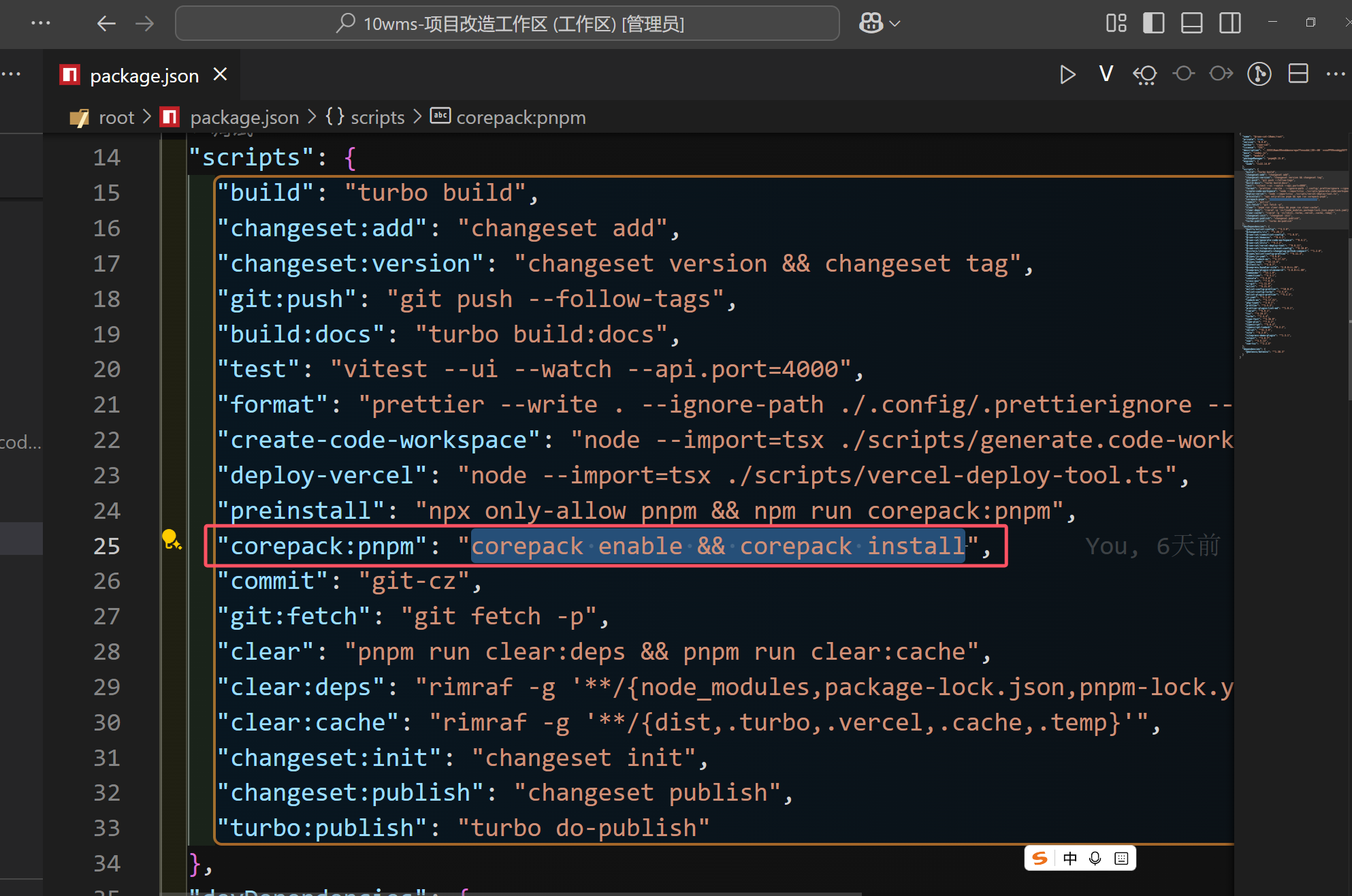This screenshot has width=1352, height=896.
Task: Open the git graph icon
Action: [x=1259, y=74]
